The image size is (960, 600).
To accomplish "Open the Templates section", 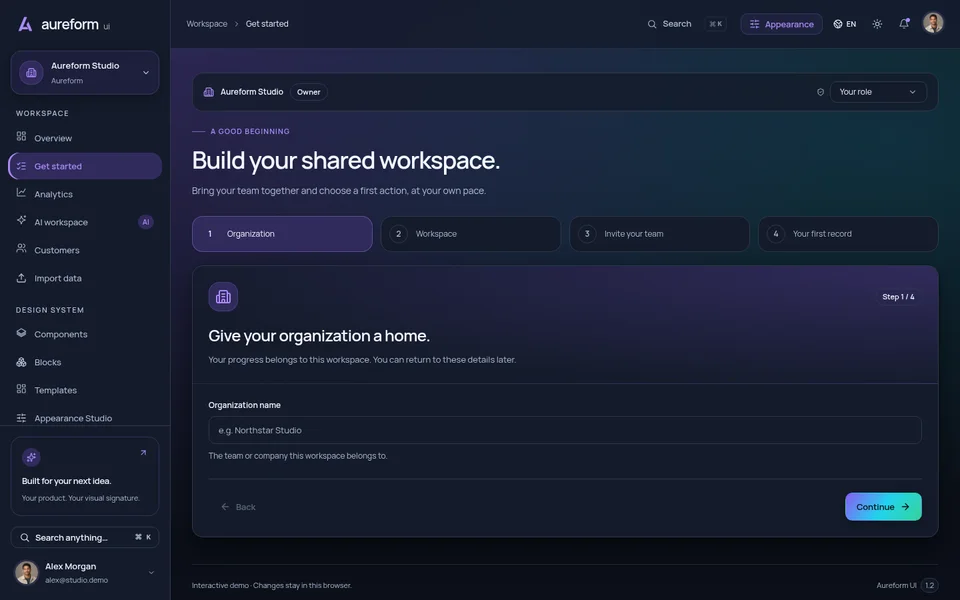I will [x=85, y=390].
